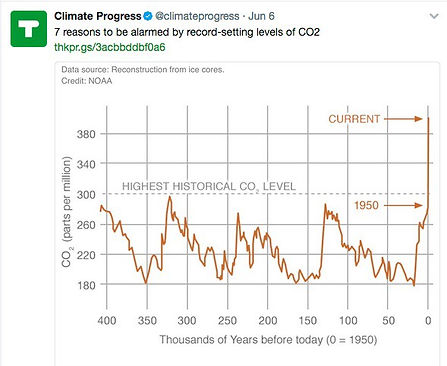Click the green Climate Progress avatar icon
447x366 pixels.
tap(29, 29)
